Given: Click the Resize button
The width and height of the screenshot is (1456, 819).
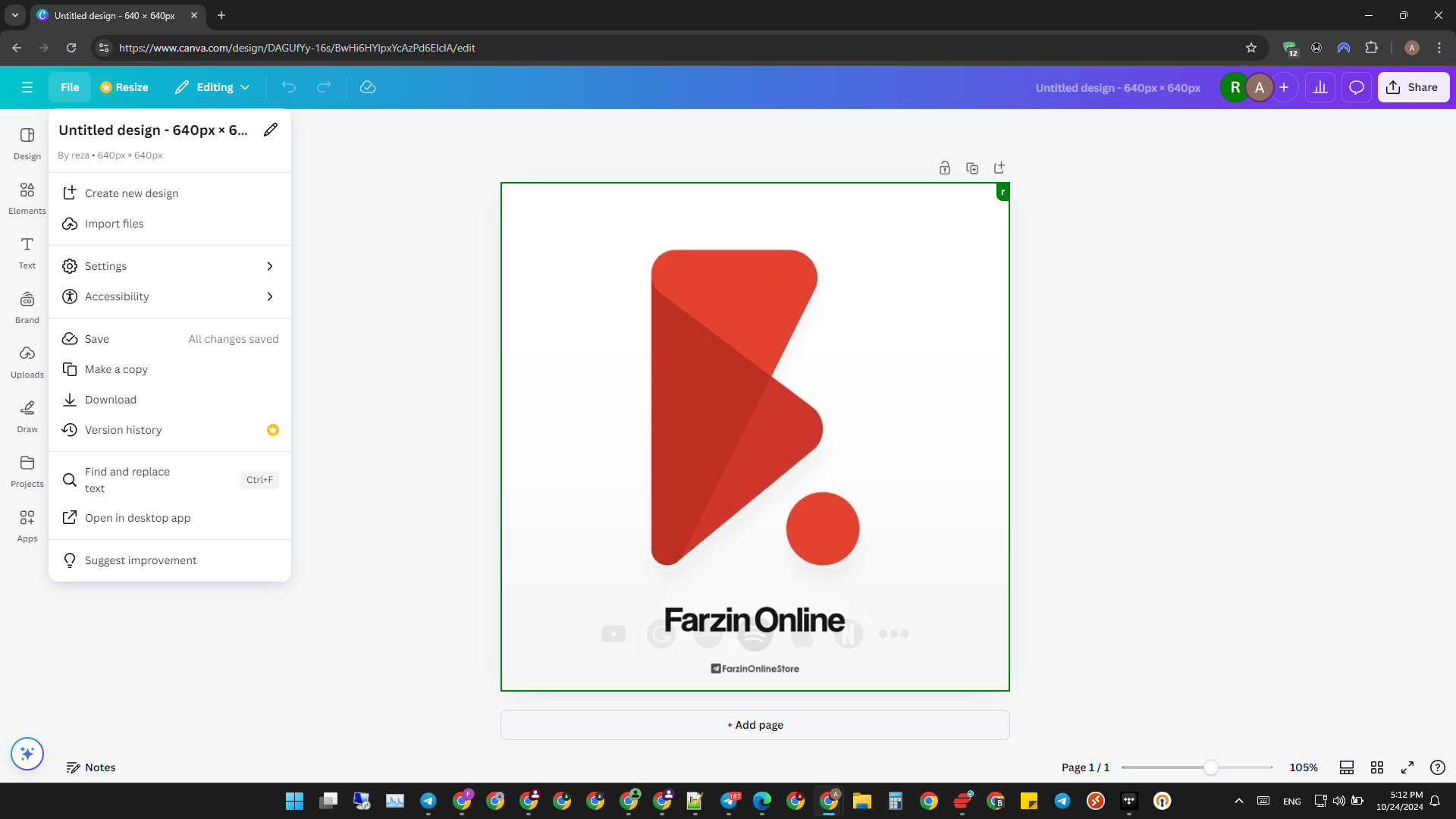Looking at the screenshot, I should click(x=124, y=87).
